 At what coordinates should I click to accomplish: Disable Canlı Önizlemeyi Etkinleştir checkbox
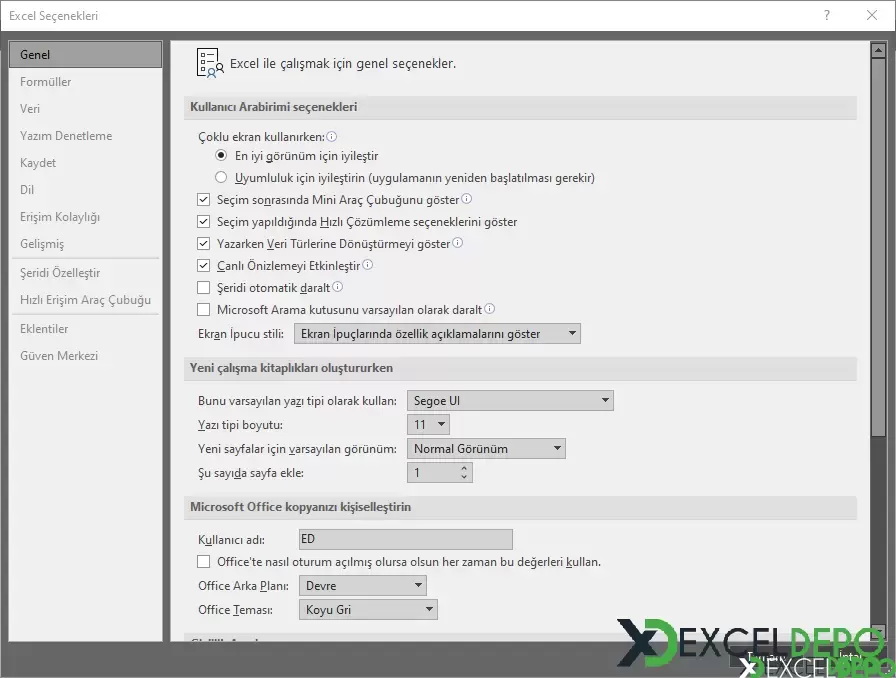pyautogui.click(x=203, y=265)
